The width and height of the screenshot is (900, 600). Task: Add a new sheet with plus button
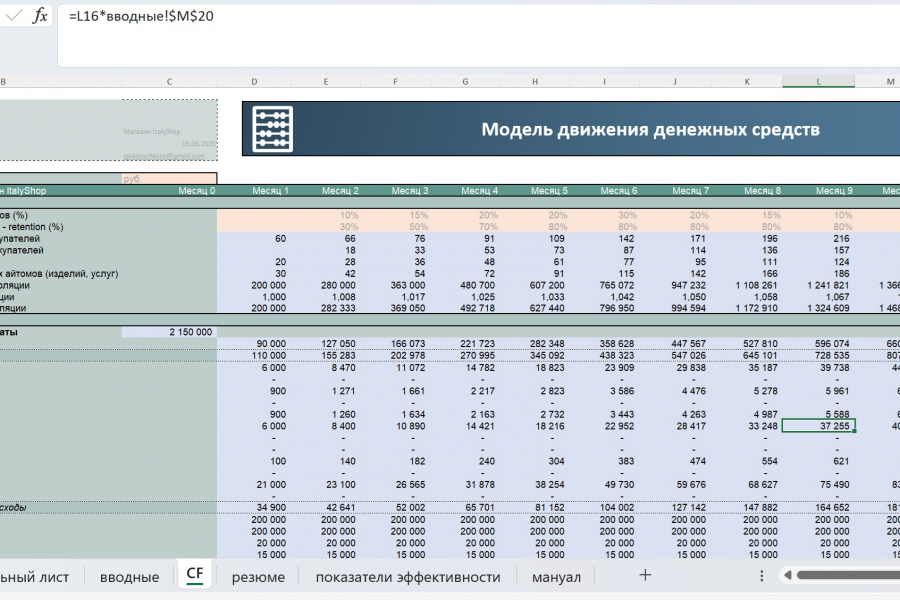pos(645,575)
